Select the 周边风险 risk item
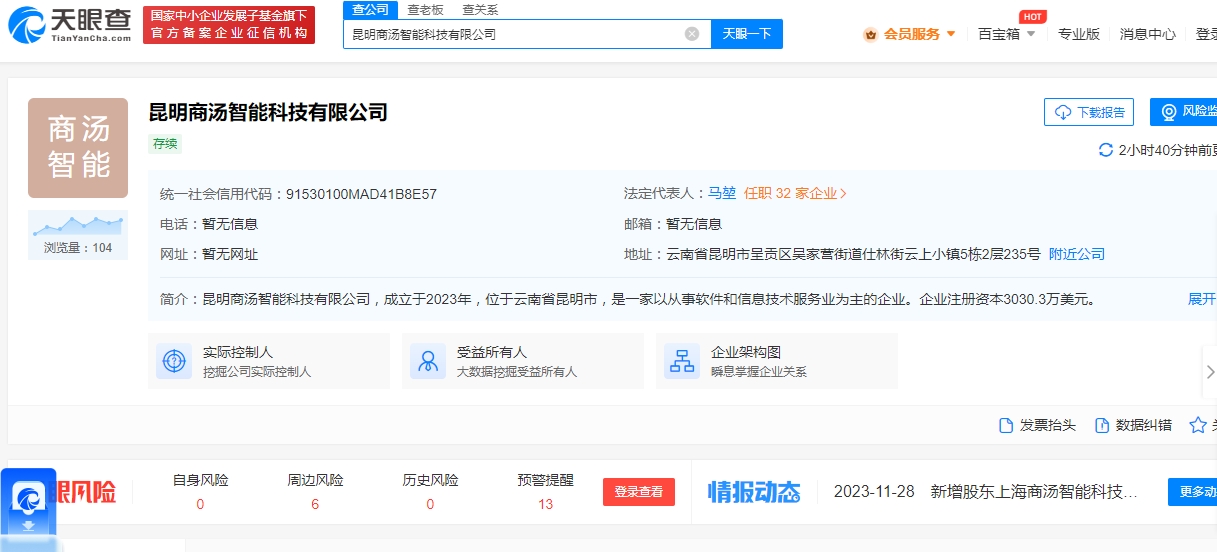The image size is (1217, 552). coord(315,491)
